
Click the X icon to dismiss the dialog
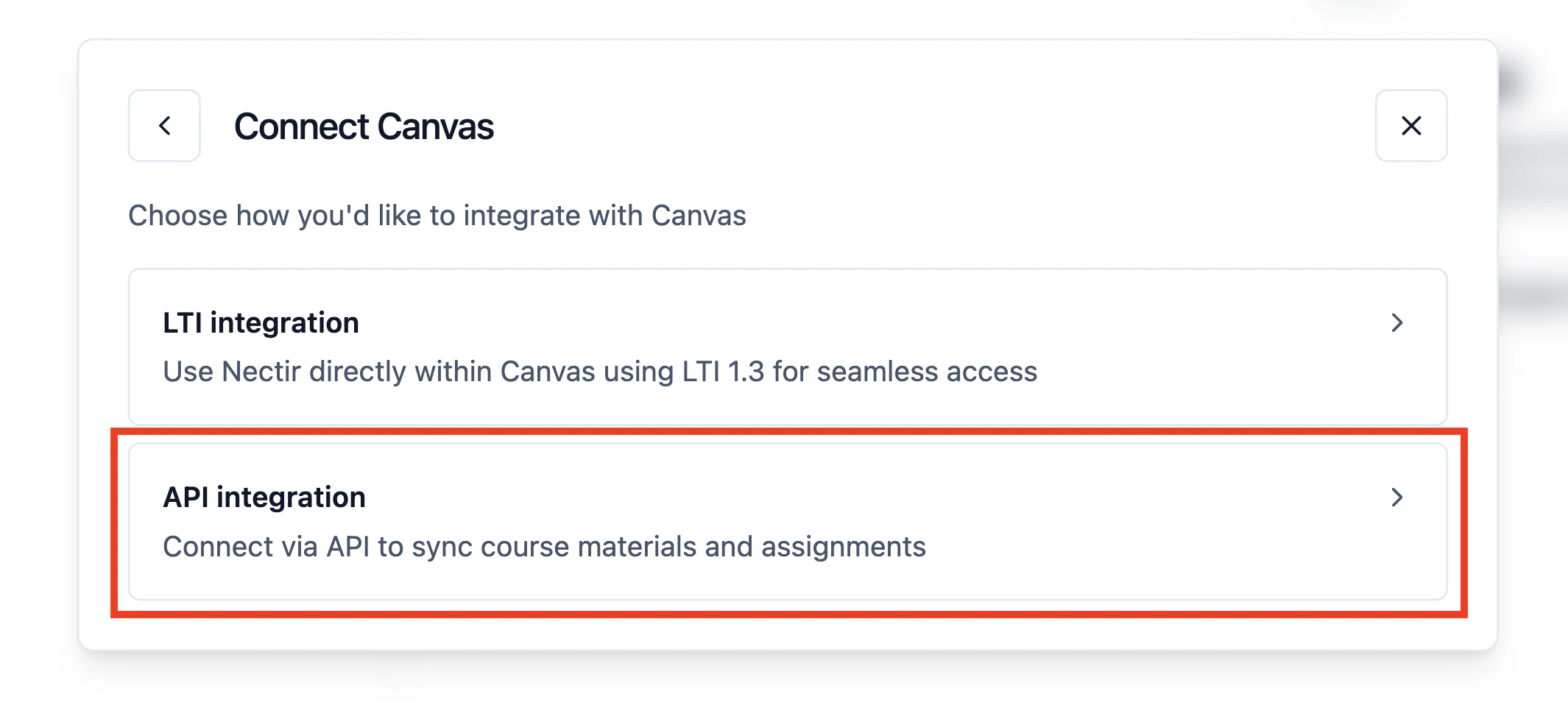[x=1411, y=126]
